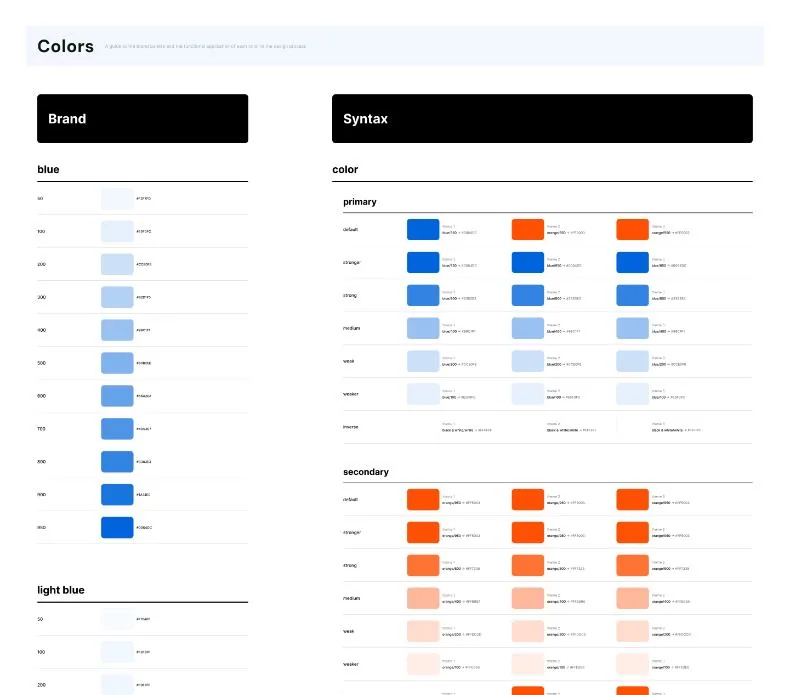Select primary weak theme 2 swatch

click(528, 361)
